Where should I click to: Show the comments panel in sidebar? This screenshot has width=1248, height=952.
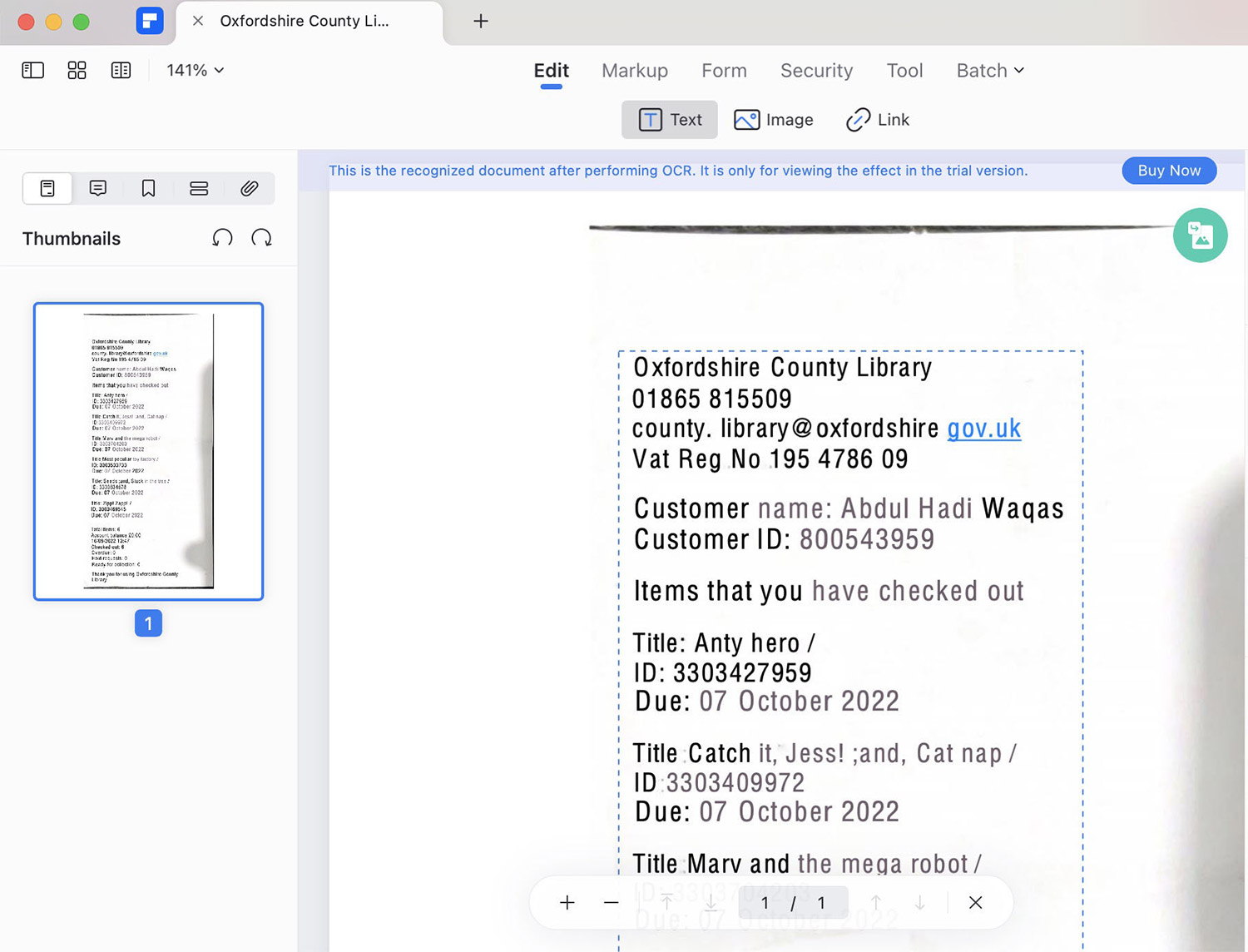pos(98,188)
